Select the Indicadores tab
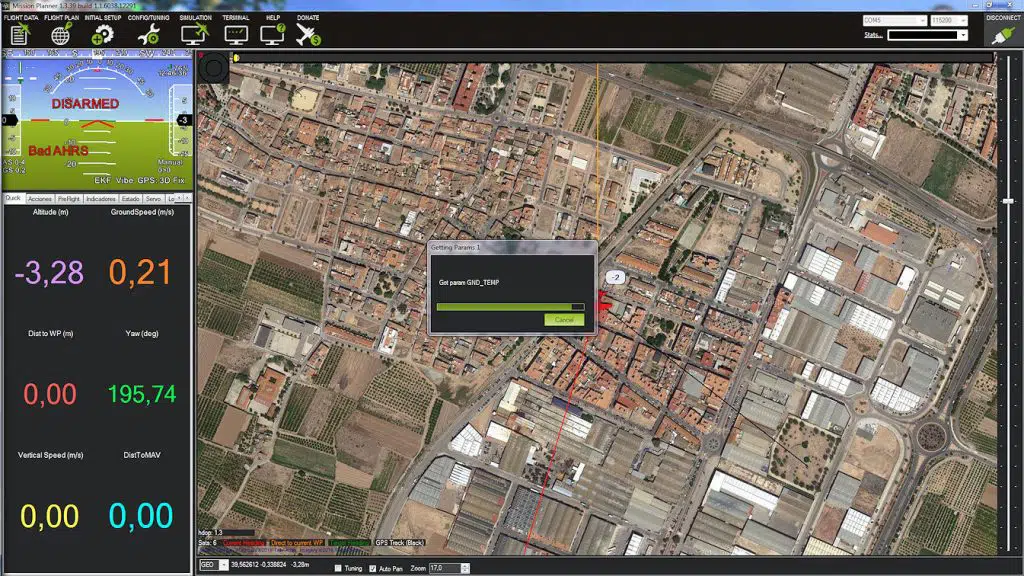 [x=101, y=199]
